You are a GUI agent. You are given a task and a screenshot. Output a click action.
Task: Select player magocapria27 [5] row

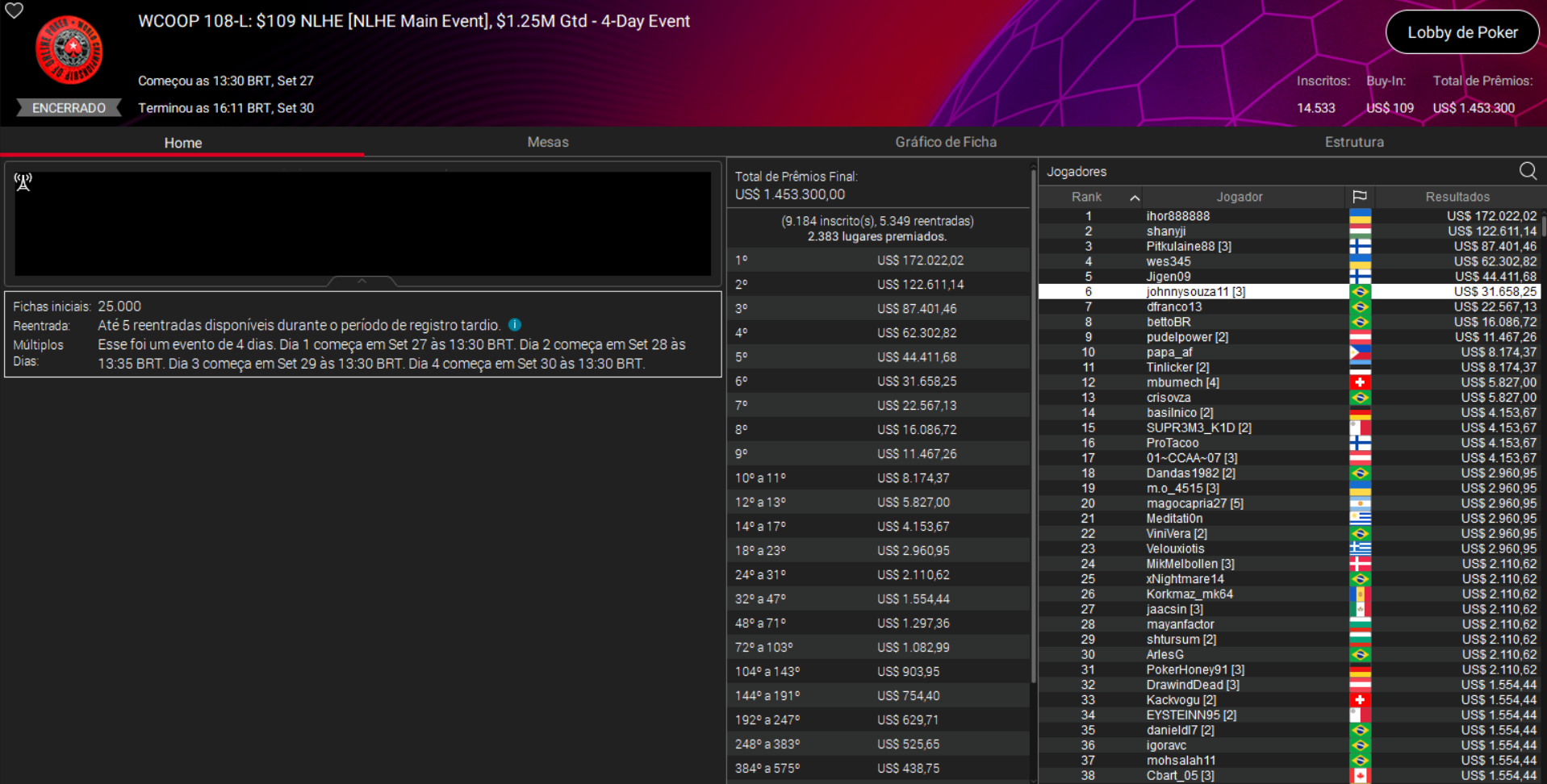click(x=1289, y=503)
